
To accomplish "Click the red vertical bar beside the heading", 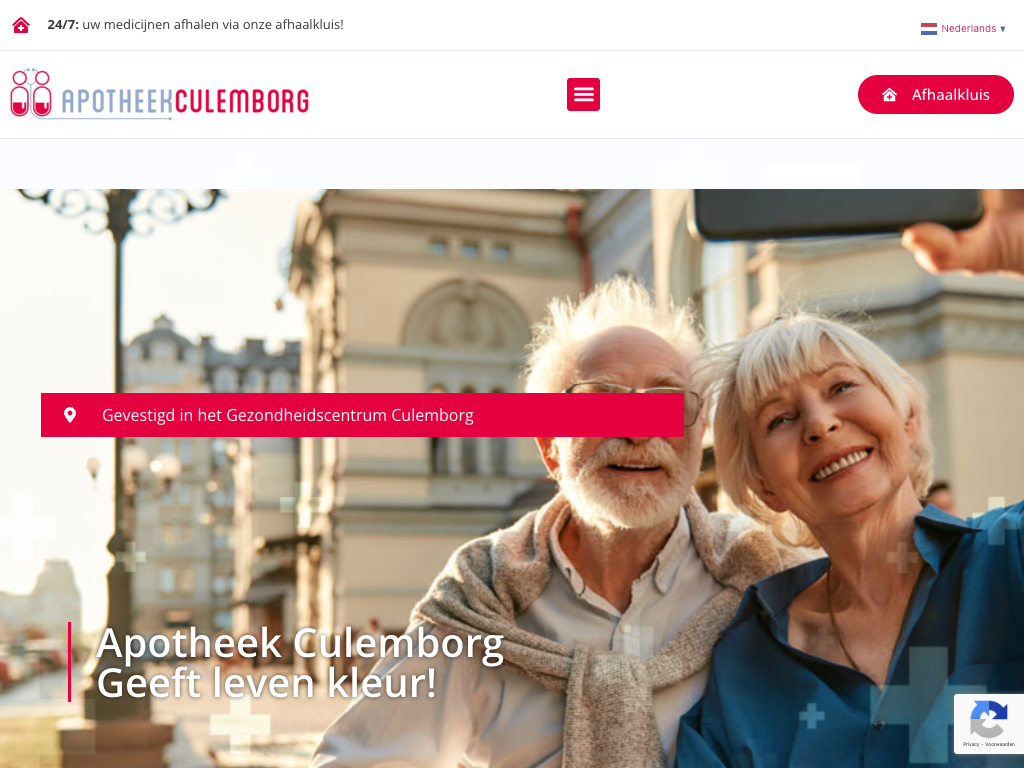I will pyautogui.click(x=69, y=662).
